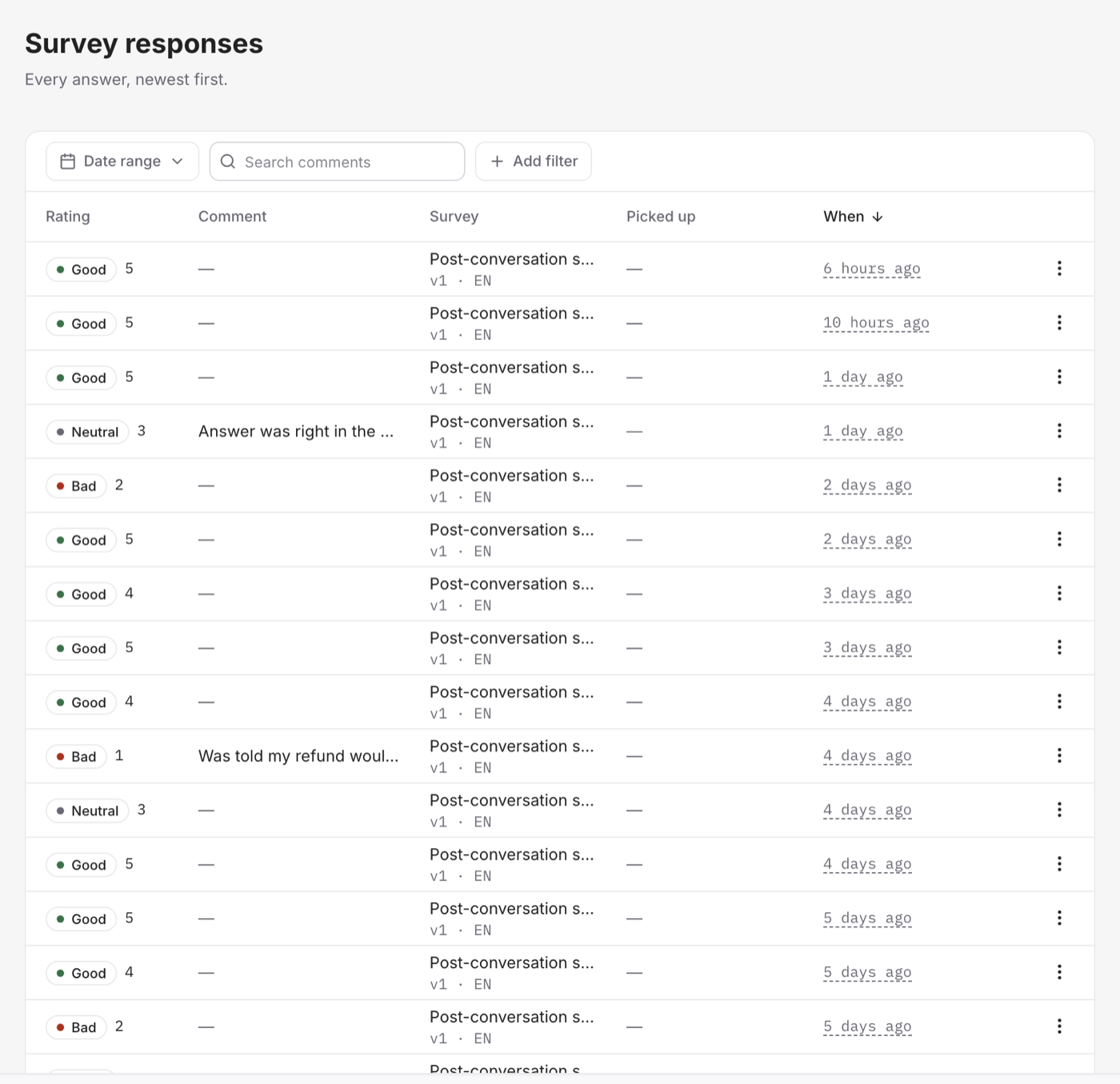
Task: Open comment 'Answer was right in the ...'
Action: pyautogui.click(x=296, y=431)
